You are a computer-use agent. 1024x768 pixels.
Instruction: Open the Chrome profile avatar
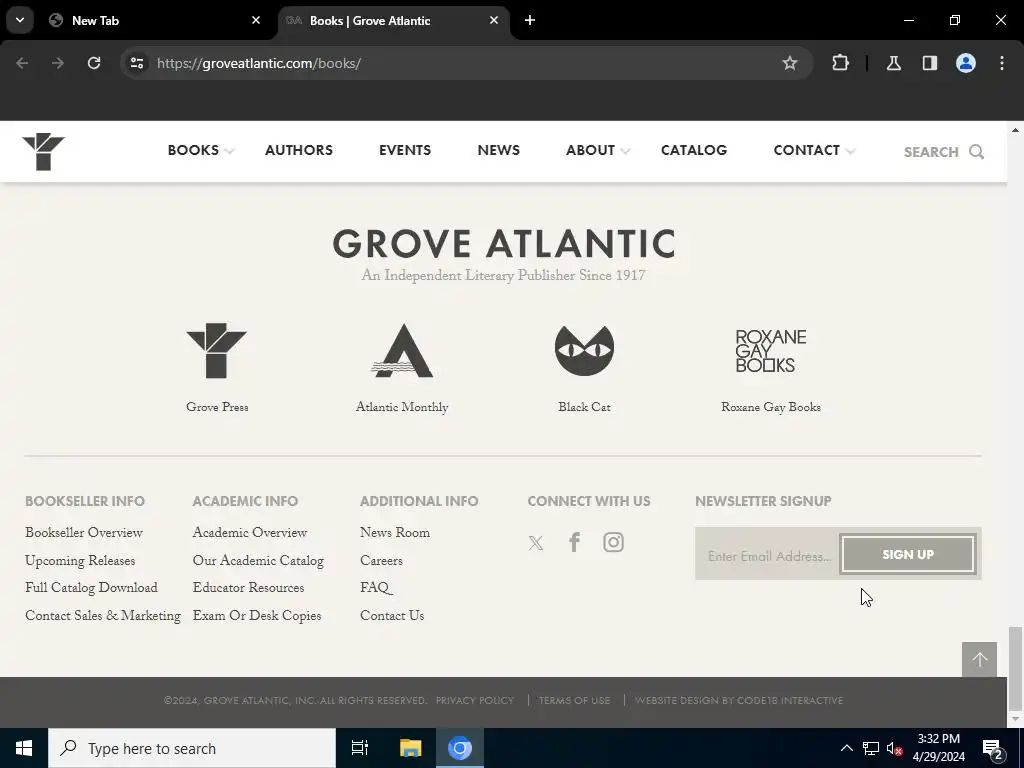(x=966, y=63)
